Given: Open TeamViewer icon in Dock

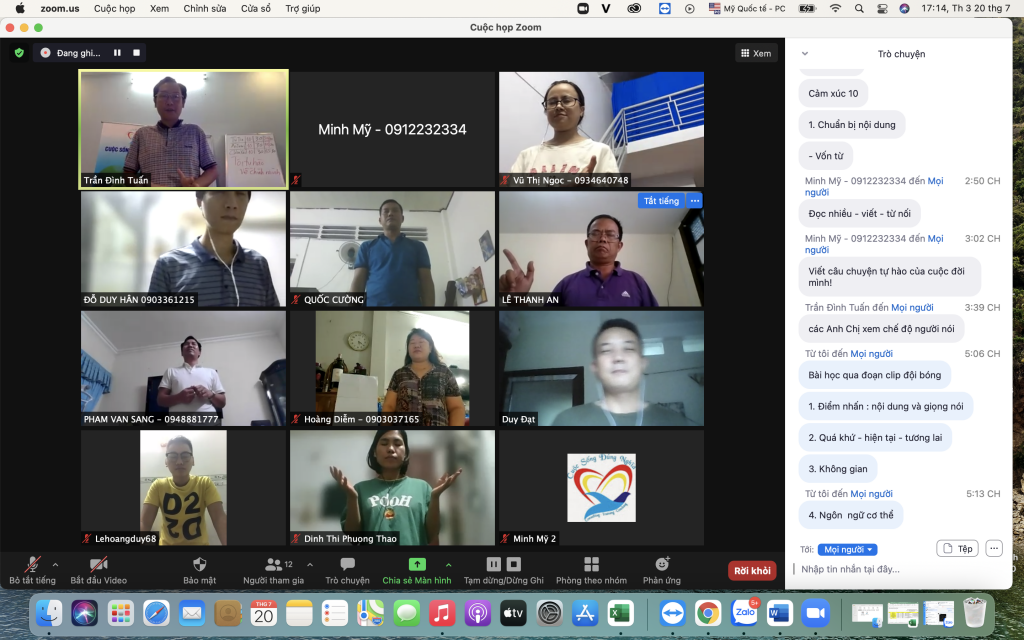Looking at the screenshot, I should pyautogui.click(x=672, y=613).
